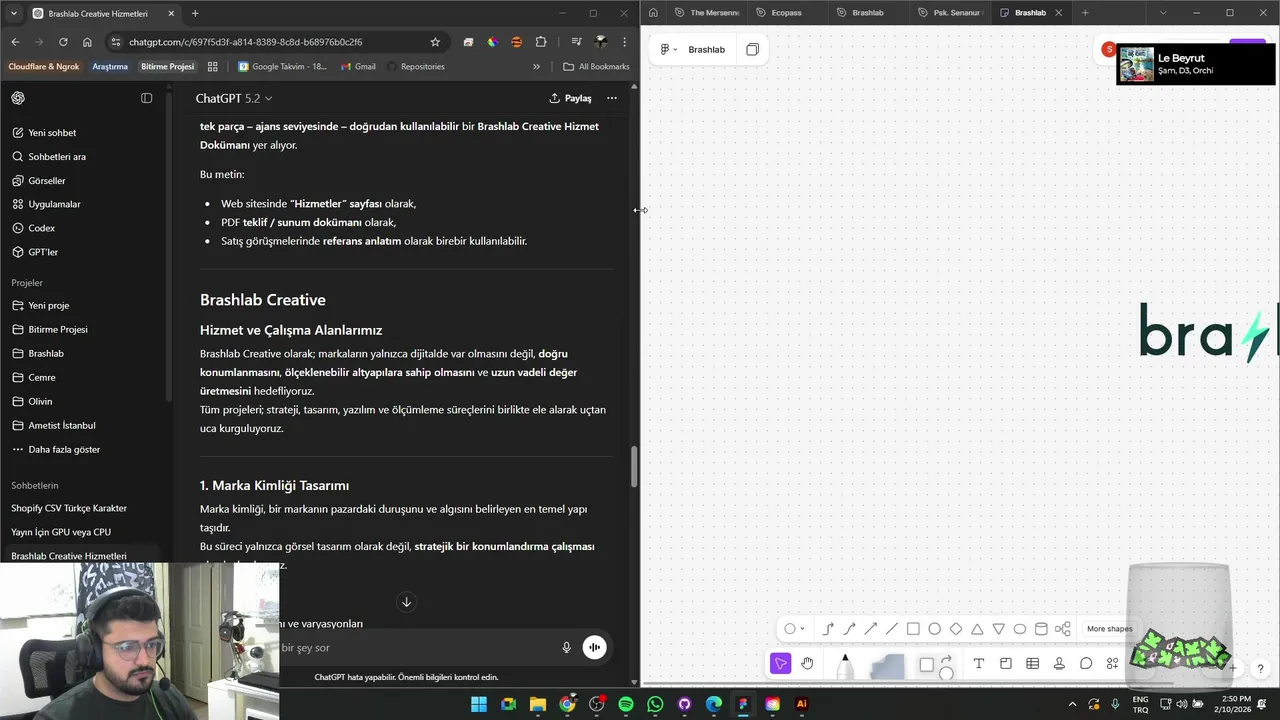Choose the ellipse shape in shapes row

1020,629
